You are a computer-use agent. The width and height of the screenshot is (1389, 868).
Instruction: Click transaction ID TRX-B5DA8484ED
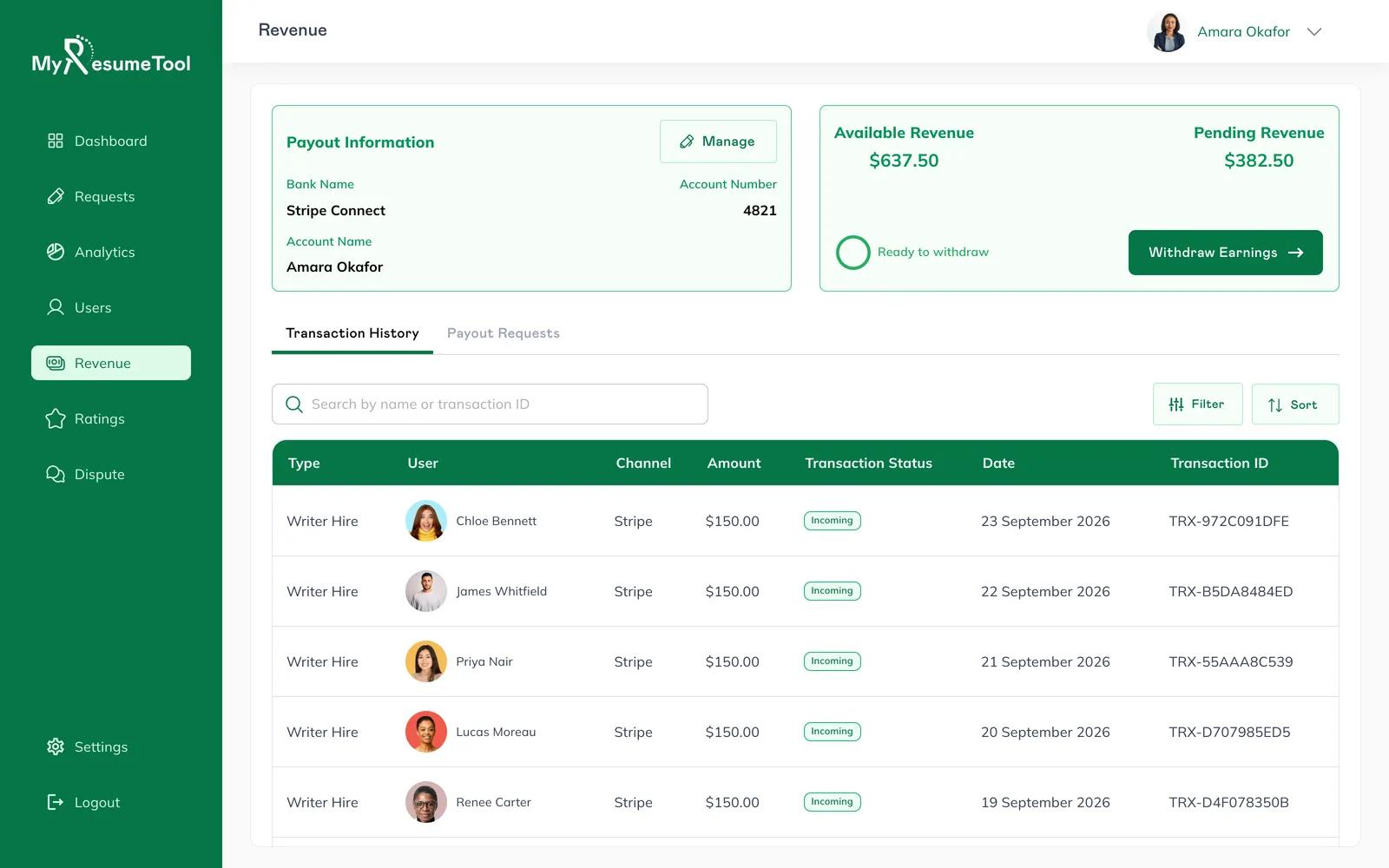click(x=1230, y=591)
